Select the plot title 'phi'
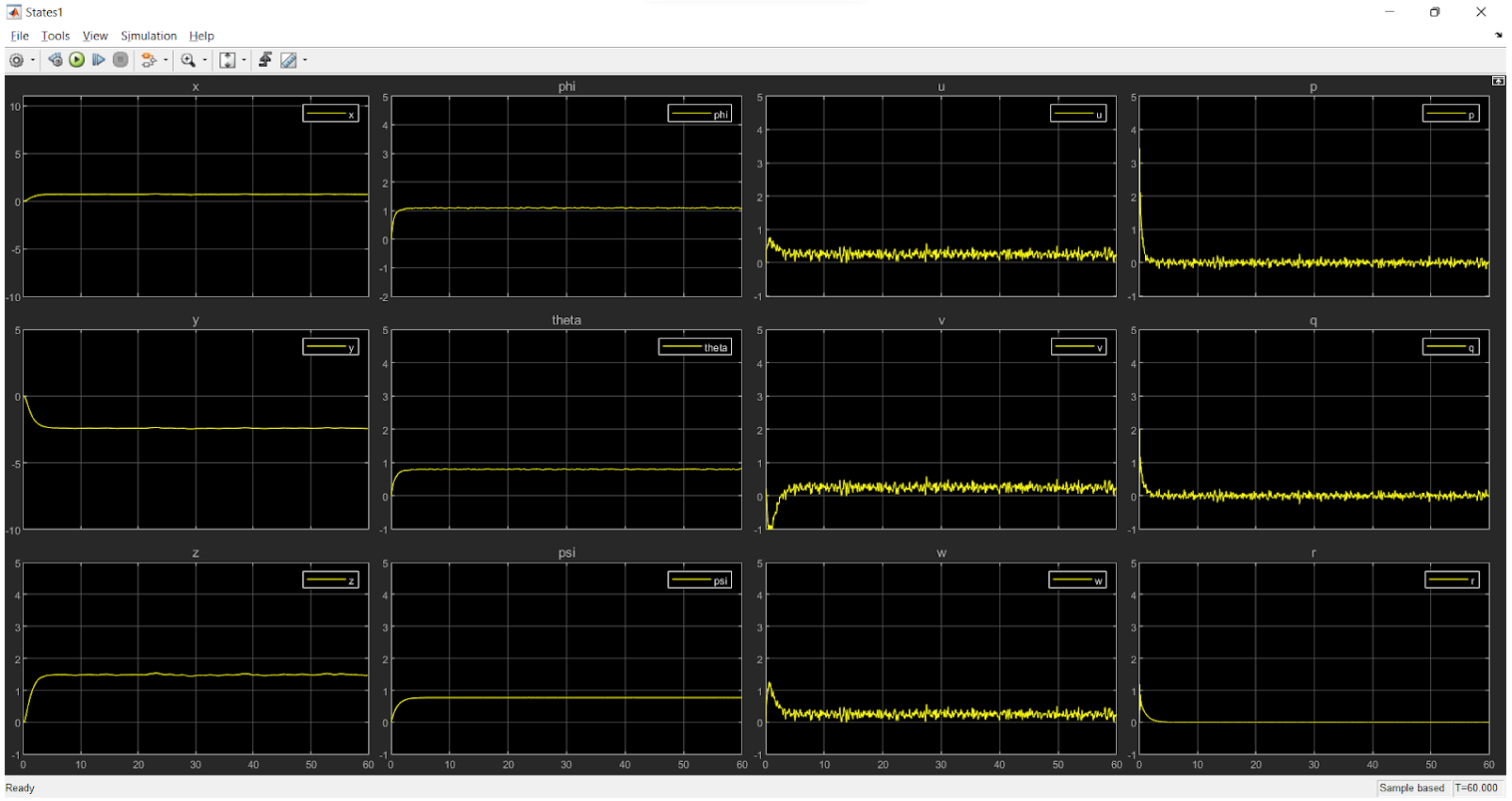This screenshot has height=801, width=1512. [567, 87]
